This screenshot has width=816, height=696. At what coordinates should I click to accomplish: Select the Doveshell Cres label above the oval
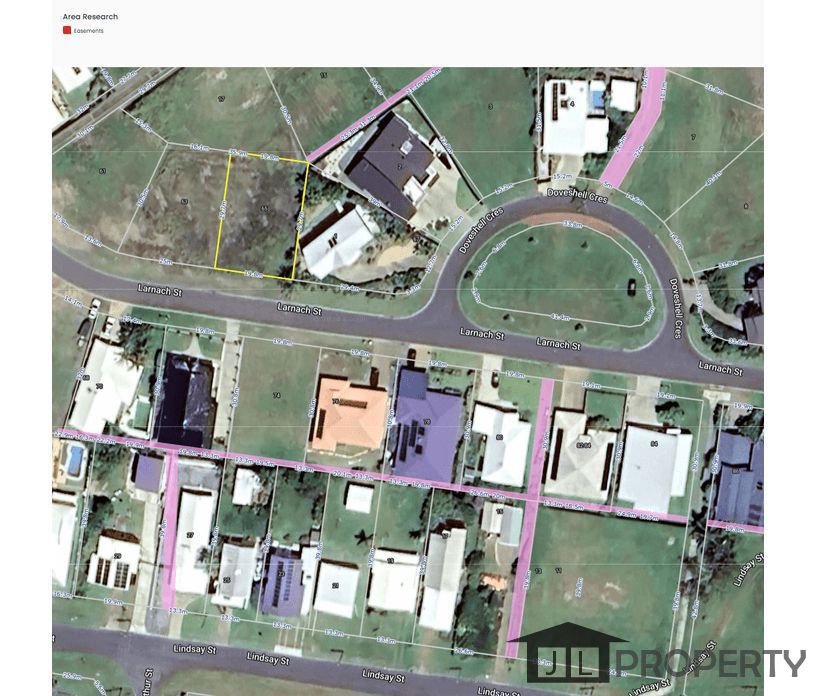coord(577,196)
